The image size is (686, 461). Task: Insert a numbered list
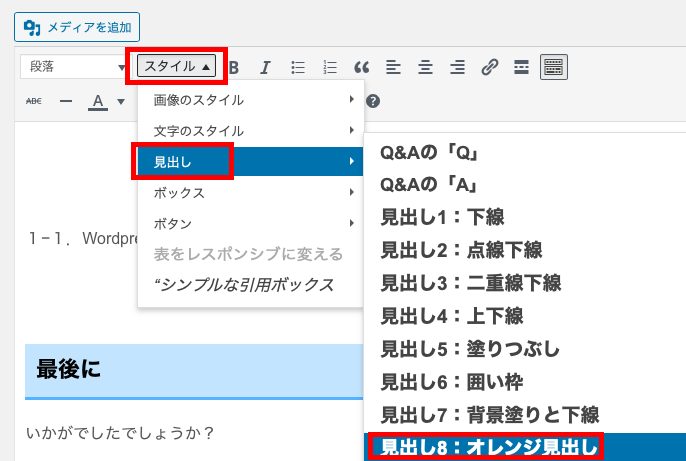329,68
